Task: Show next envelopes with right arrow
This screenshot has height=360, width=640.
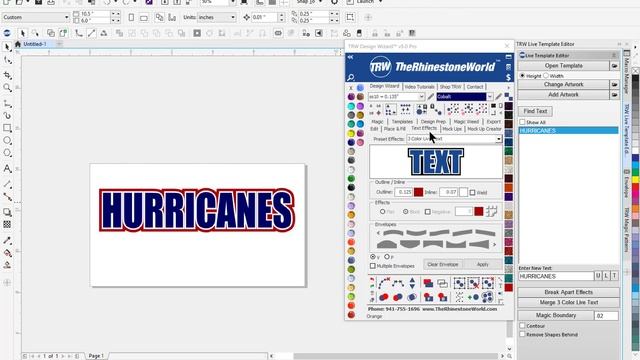Action: tap(494, 245)
